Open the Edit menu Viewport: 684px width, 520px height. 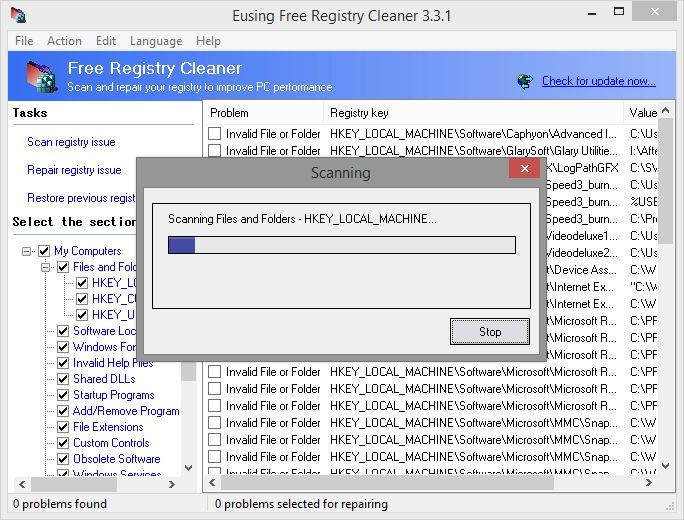point(106,41)
